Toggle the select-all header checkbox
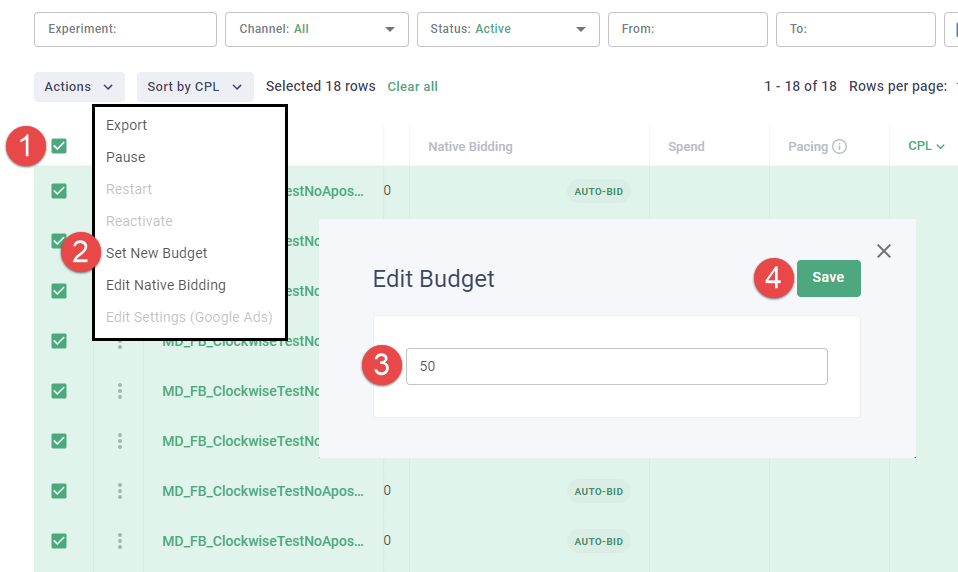958x572 pixels. click(x=59, y=147)
